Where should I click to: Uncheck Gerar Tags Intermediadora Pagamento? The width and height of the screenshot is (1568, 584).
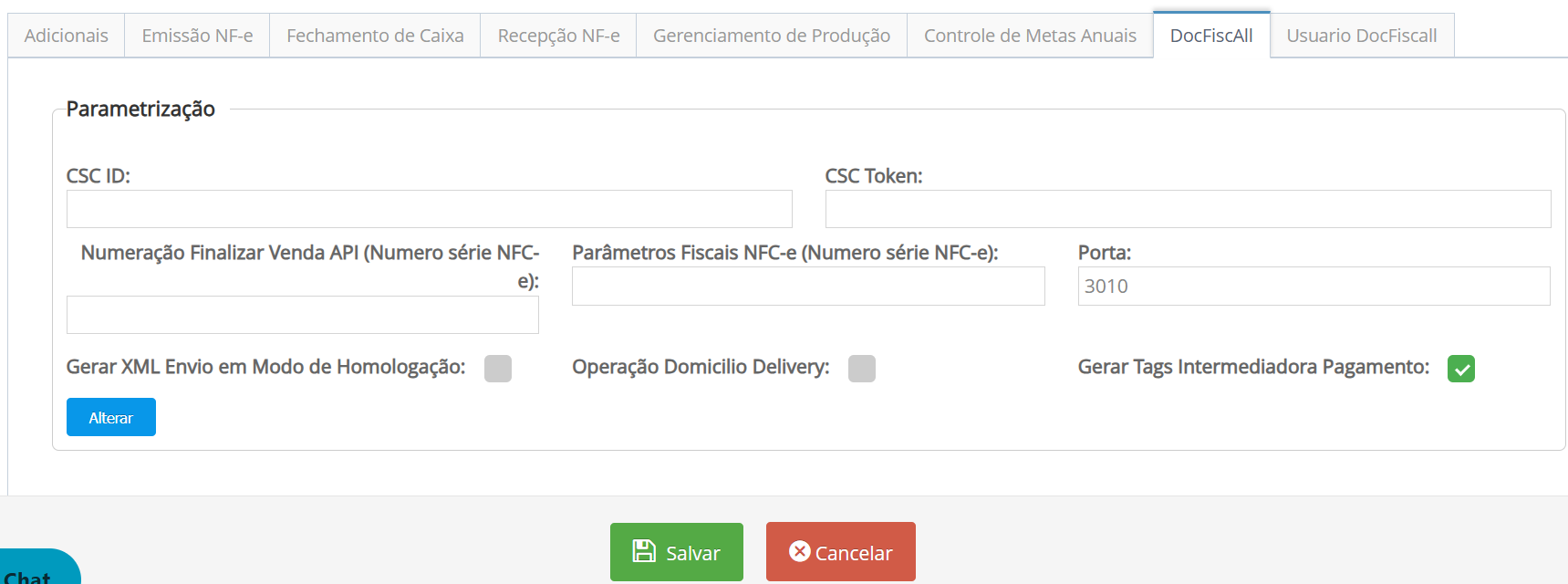point(1460,369)
